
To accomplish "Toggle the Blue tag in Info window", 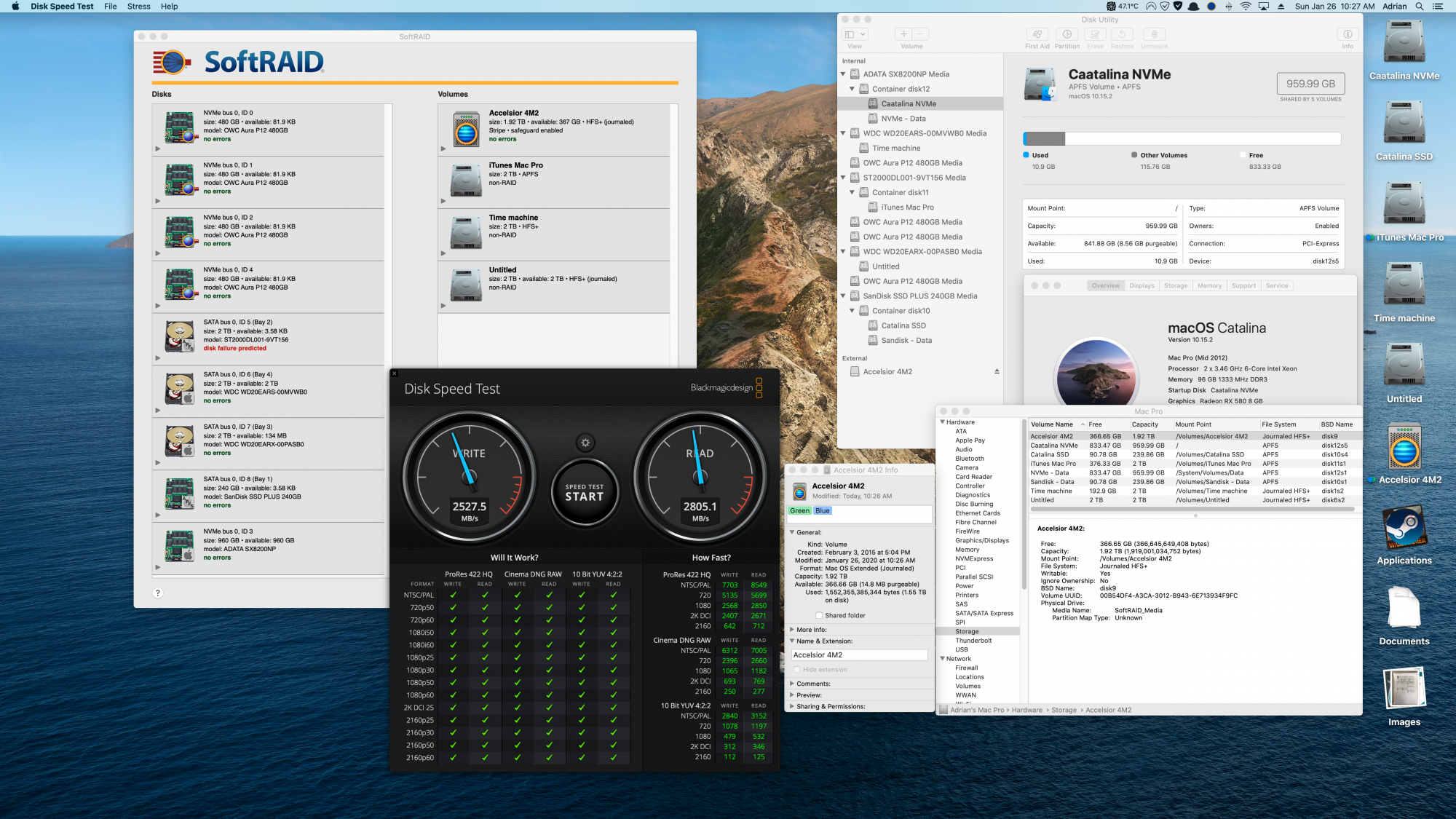I will (823, 511).
